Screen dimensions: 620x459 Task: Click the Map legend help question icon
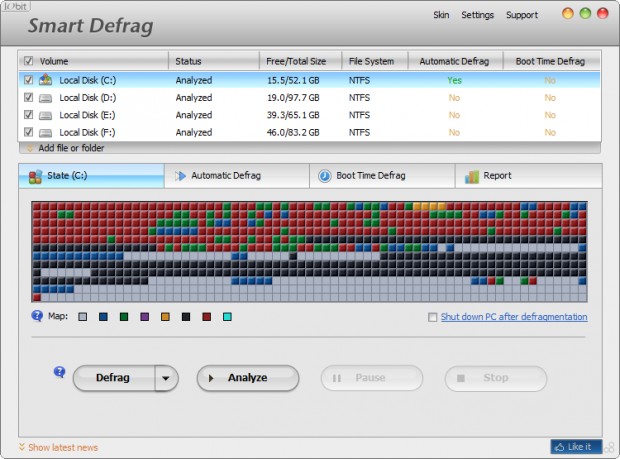pyautogui.click(x=37, y=316)
